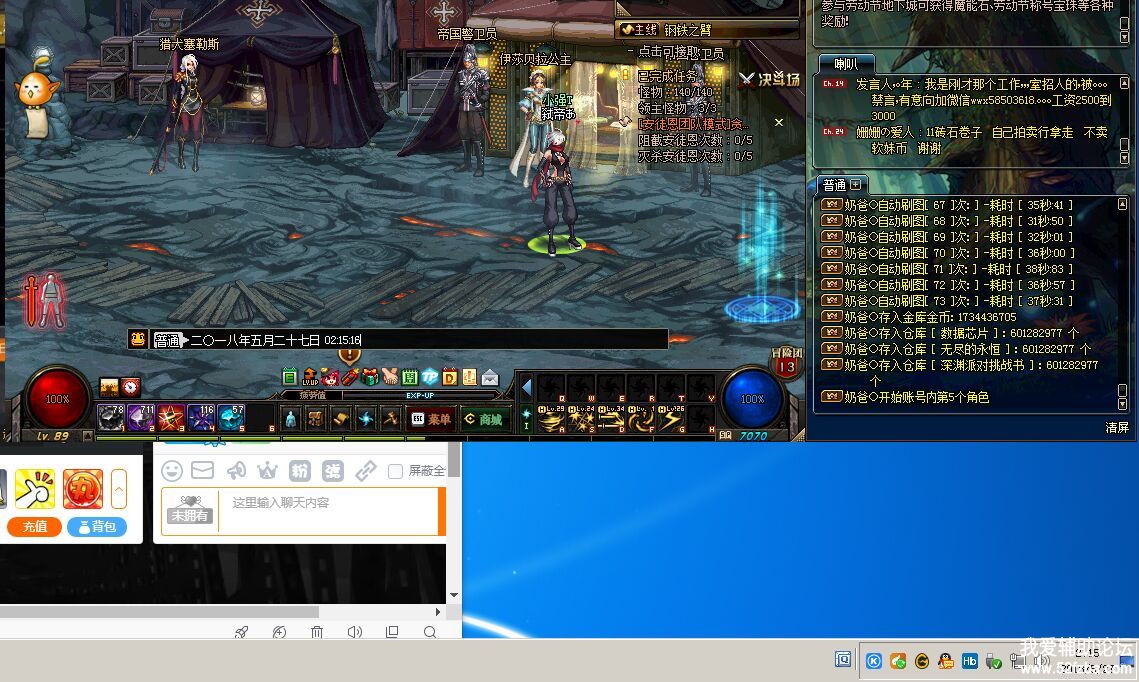Open the blue skill window icon
Image resolution: width=1139 pixels, height=682 pixels.
coord(365,419)
